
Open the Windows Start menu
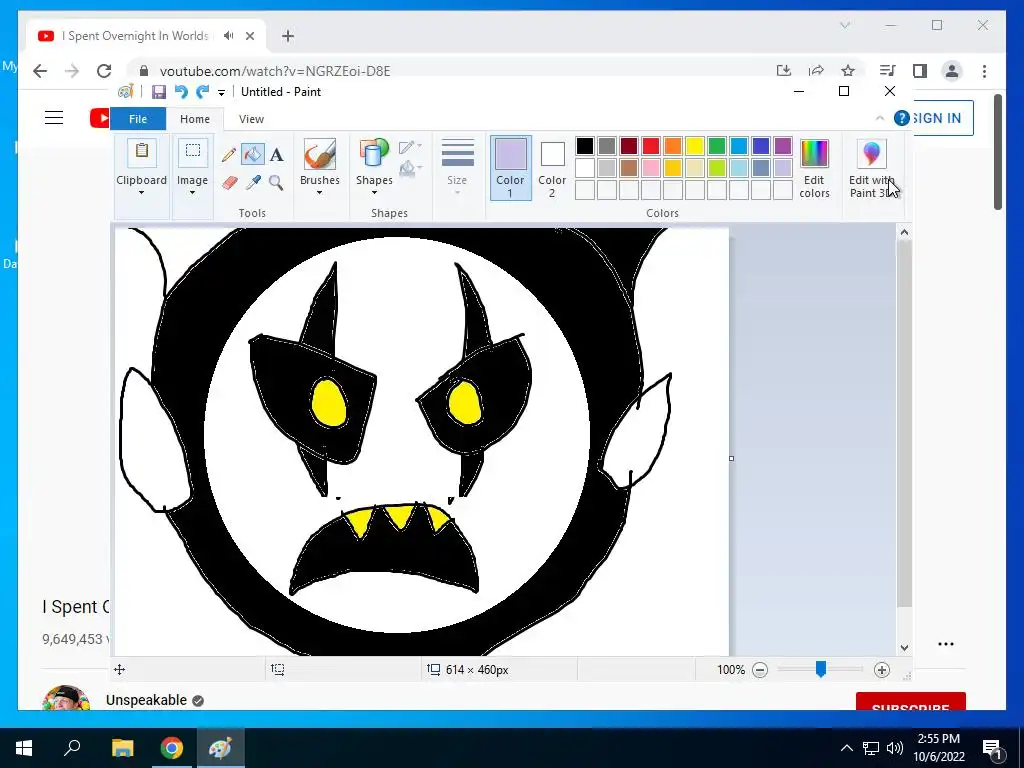point(24,748)
